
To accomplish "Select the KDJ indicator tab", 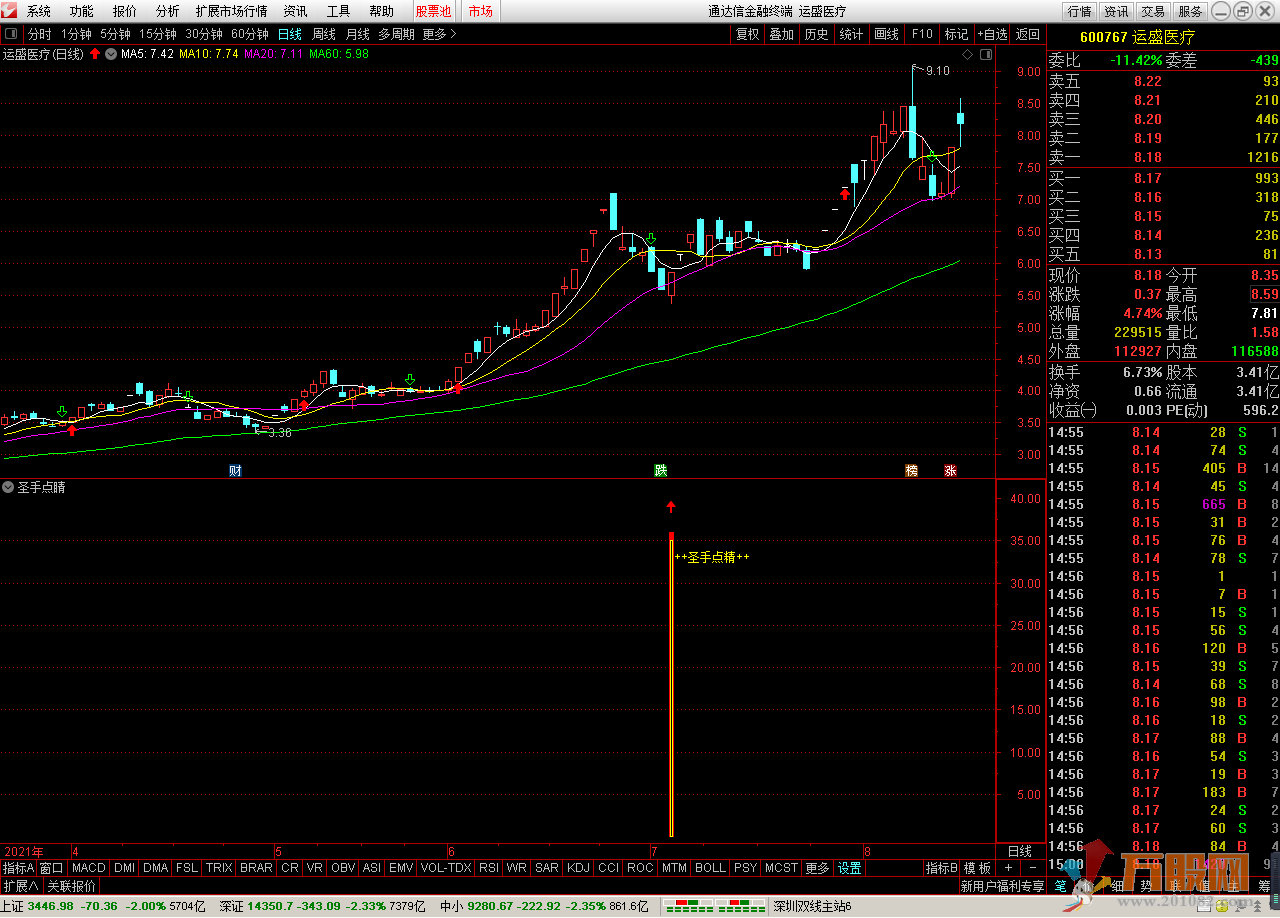I will 578,868.
